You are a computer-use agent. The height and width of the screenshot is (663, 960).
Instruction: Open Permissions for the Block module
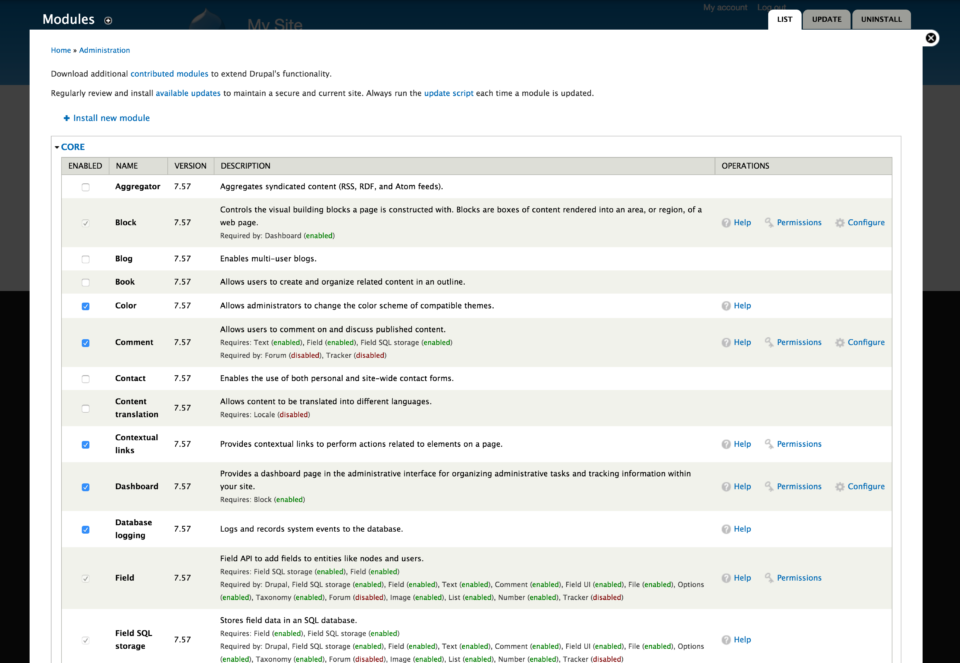pyautogui.click(x=798, y=222)
